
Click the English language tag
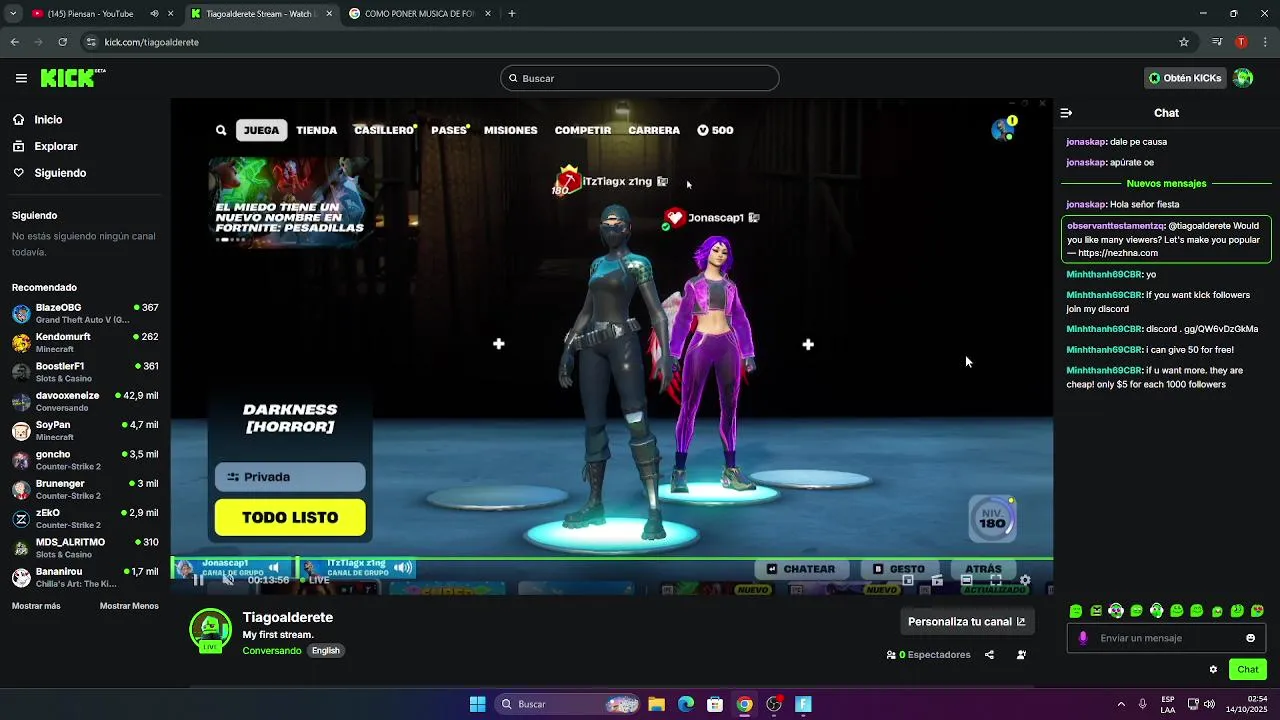tap(326, 651)
